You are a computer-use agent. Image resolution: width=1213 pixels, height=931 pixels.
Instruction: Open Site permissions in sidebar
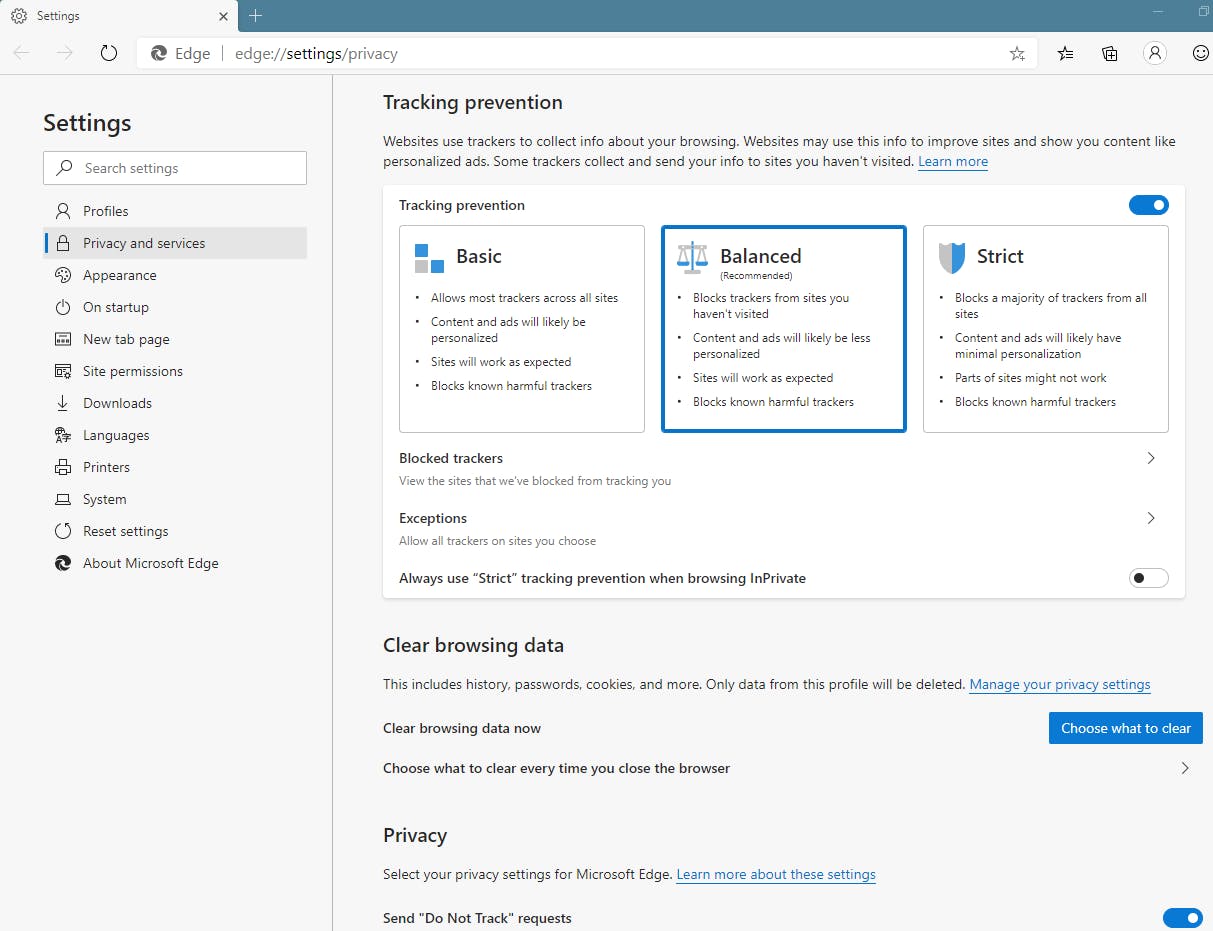[x=133, y=371]
